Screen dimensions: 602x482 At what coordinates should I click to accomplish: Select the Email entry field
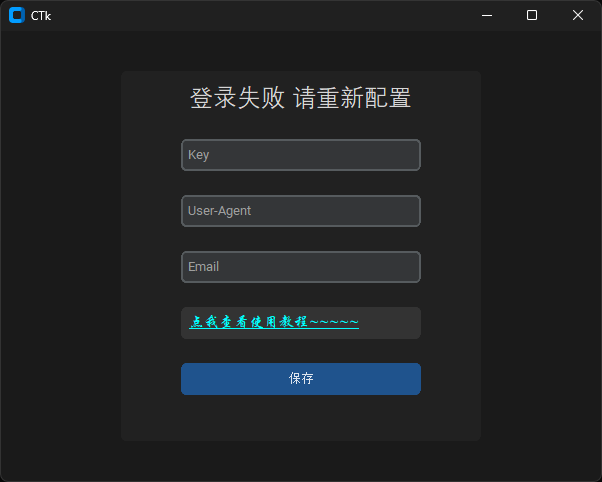tap(300, 267)
